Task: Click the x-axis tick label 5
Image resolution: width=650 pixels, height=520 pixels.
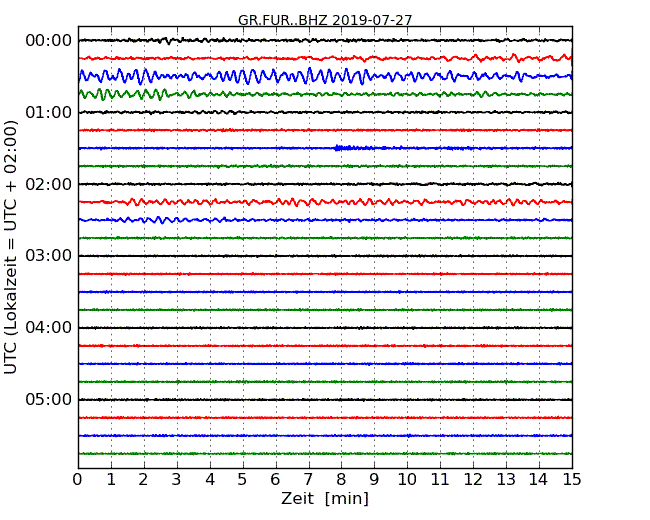Action: coord(243,480)
